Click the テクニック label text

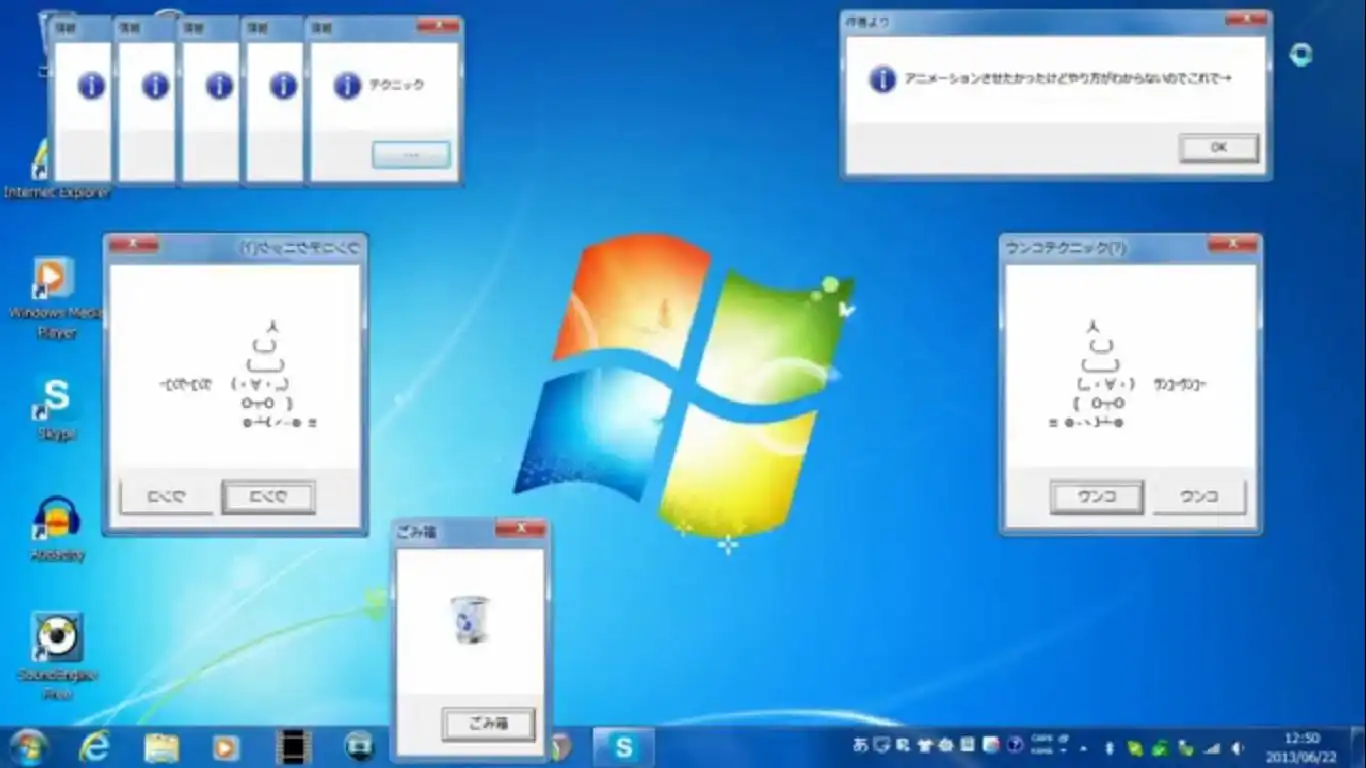396,86
